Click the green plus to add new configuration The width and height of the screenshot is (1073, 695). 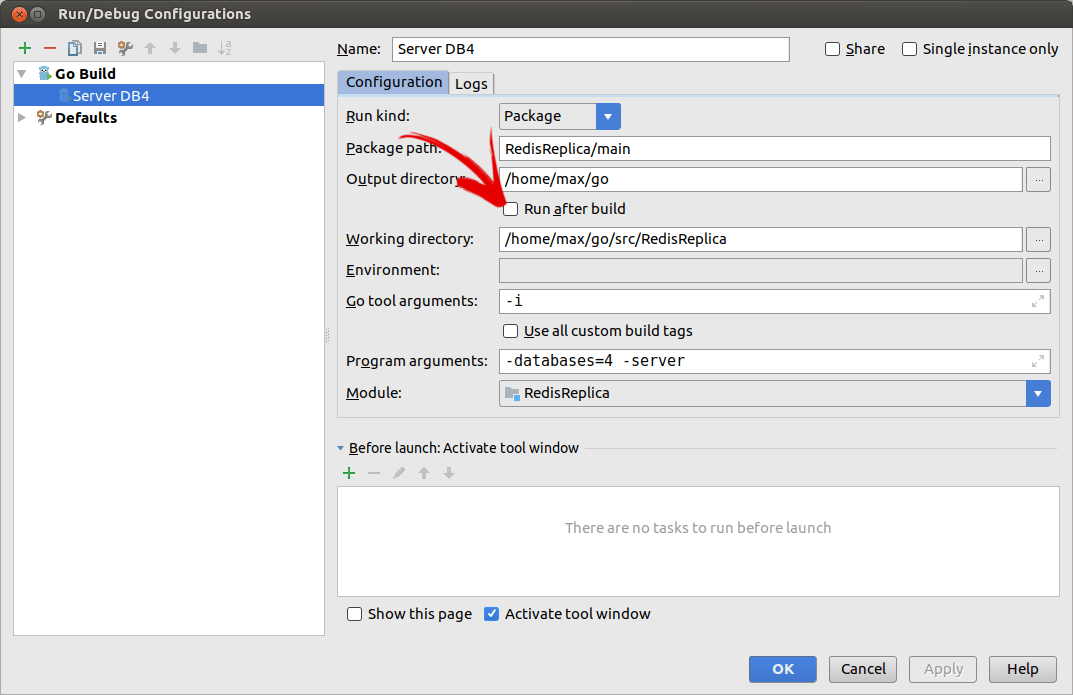(25, 48)
